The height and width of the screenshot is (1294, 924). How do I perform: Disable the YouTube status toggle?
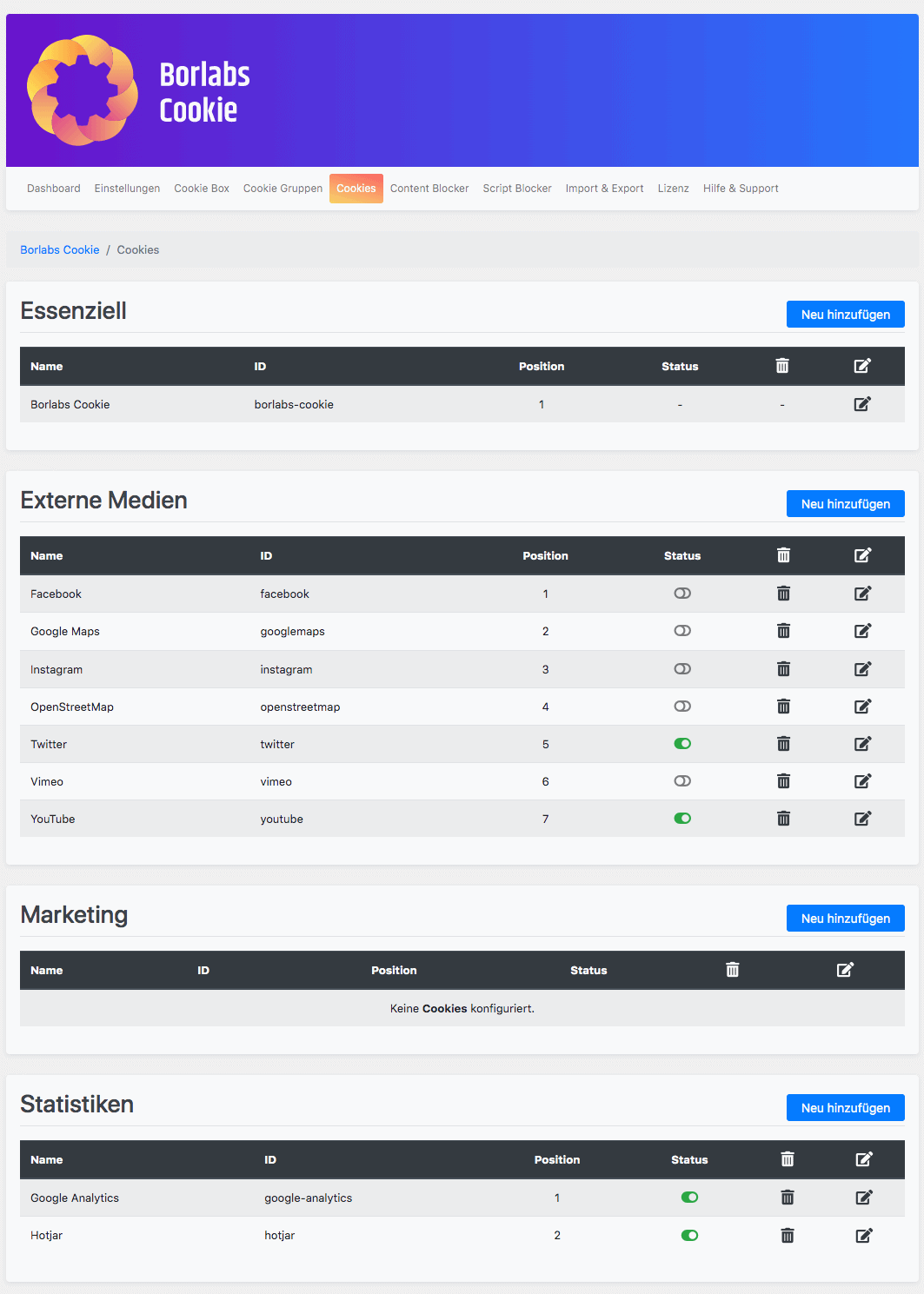(x=682, y=819)
